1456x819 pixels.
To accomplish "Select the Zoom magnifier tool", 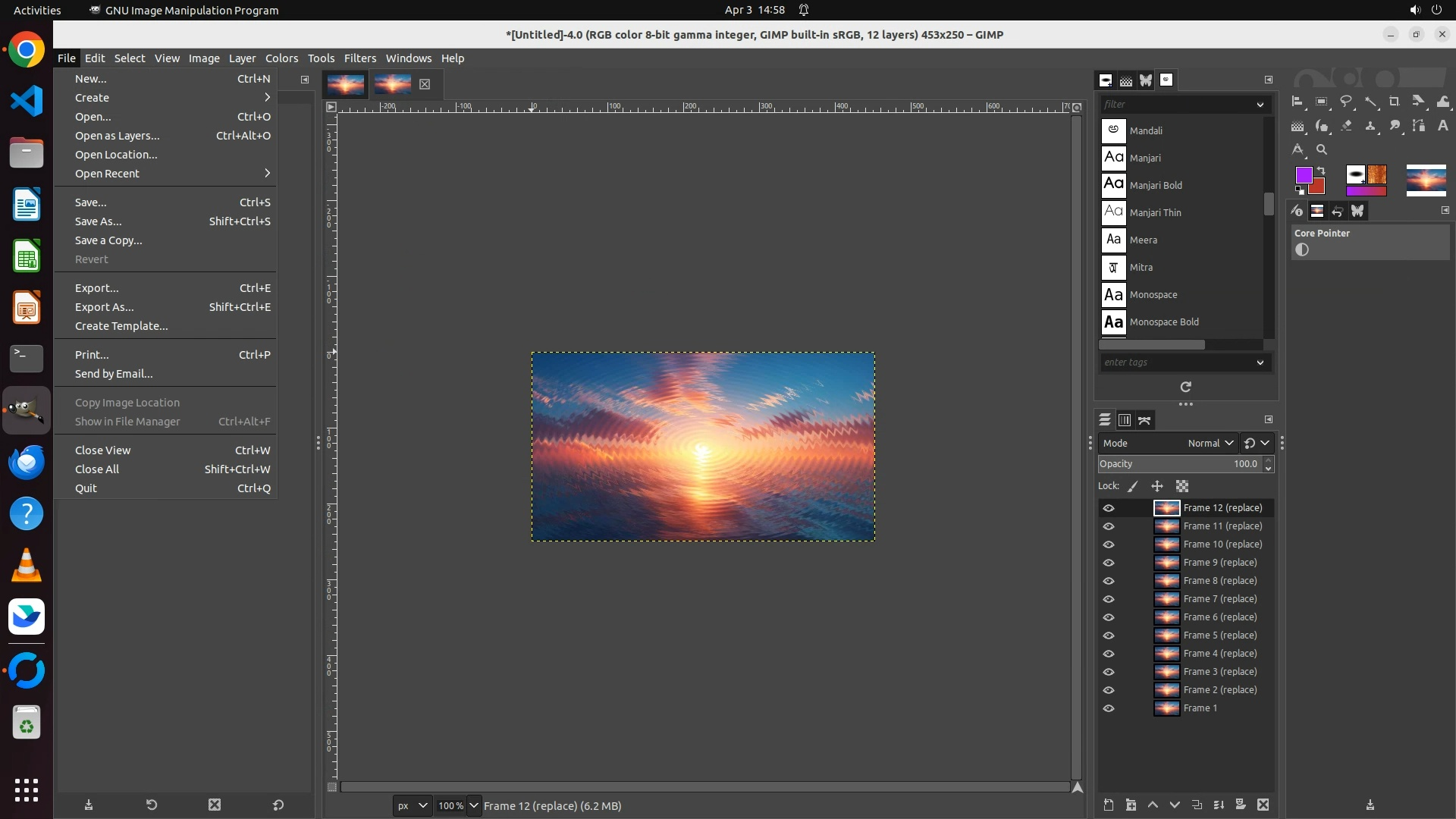I will [1322, 149].
